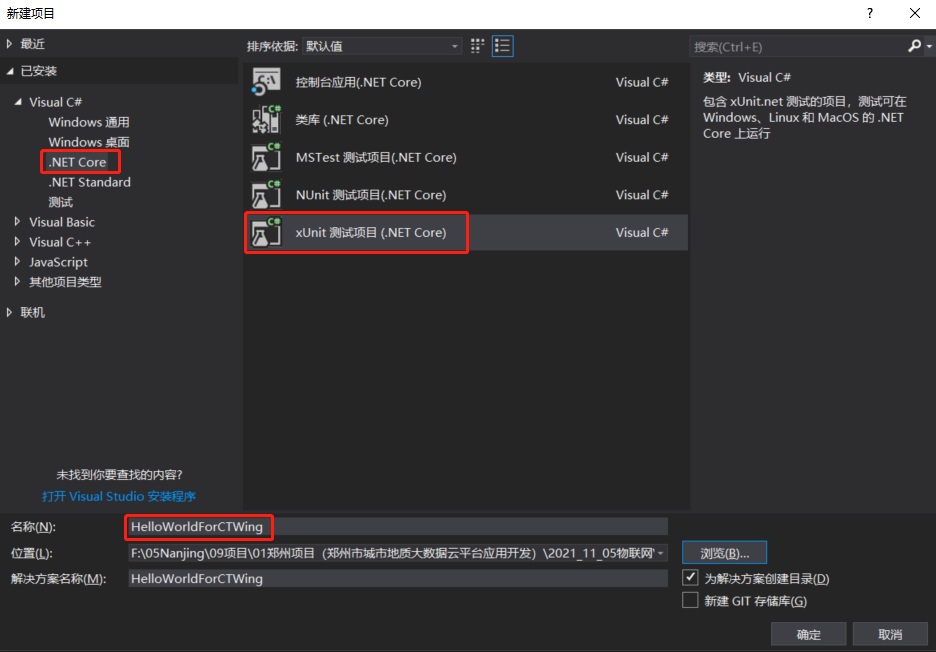This screenshot has width=936, height=652.
Task: Select the .NET Core category
Action: pyautogui.click(x=78, y=162)
